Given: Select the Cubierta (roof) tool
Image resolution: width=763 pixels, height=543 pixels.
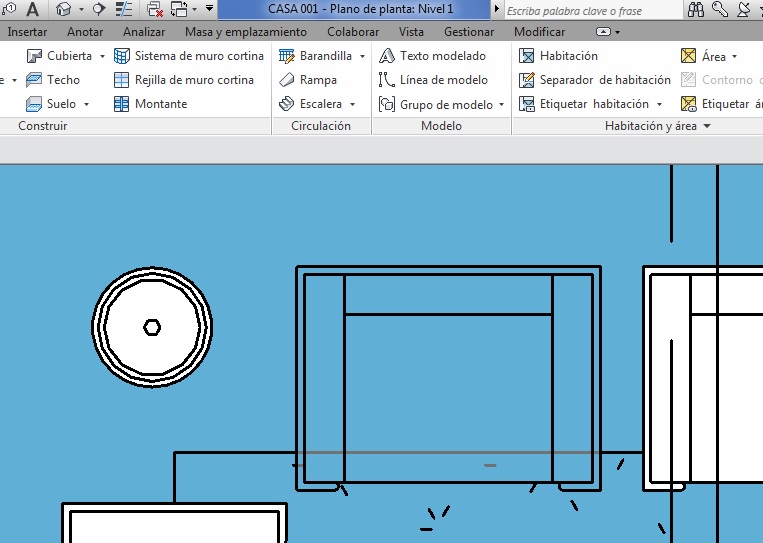Looking at the screenshot, I should pyautogui.click(x=60, y=56).
